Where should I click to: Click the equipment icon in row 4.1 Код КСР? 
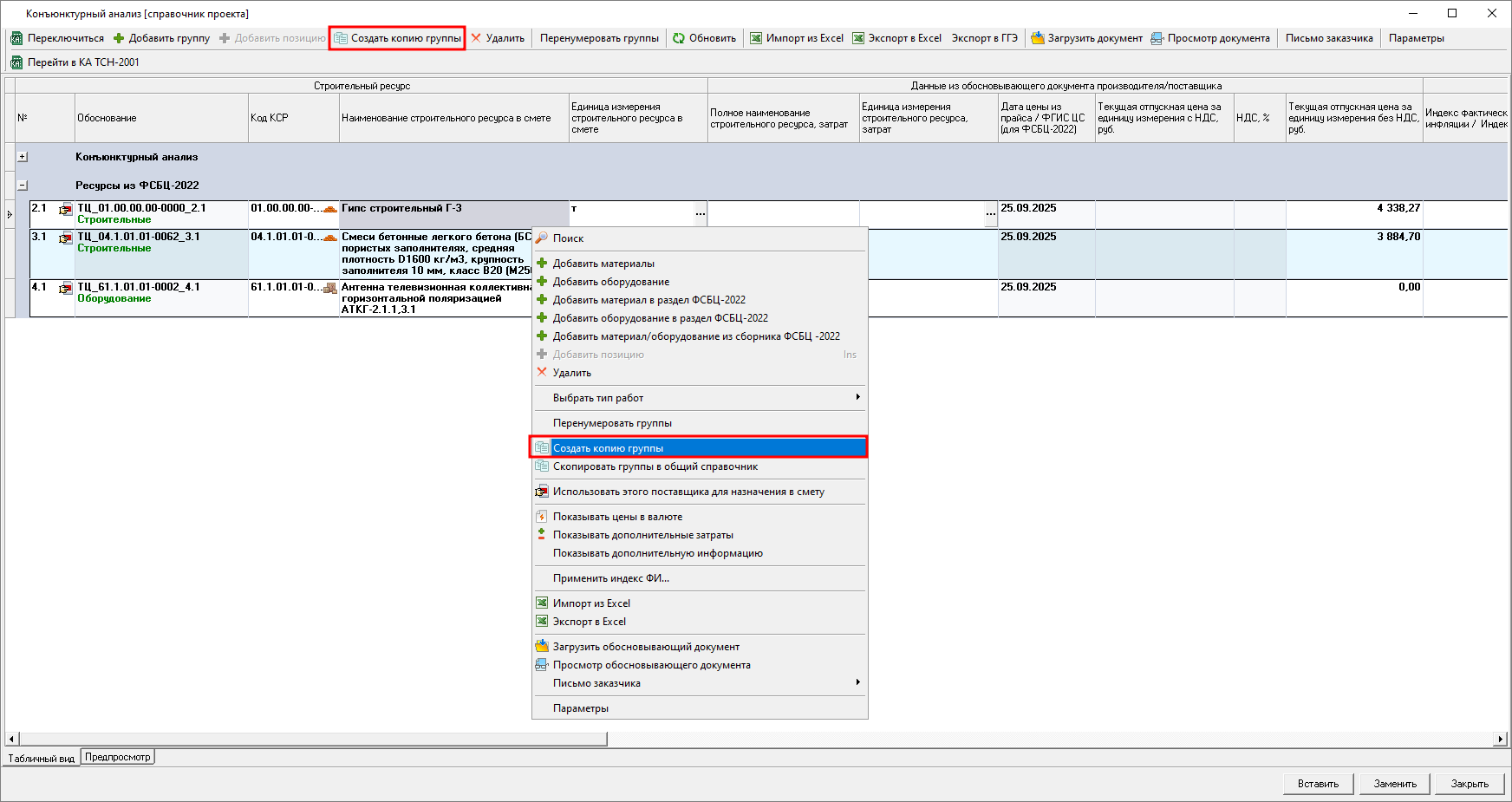coord(330,288)
